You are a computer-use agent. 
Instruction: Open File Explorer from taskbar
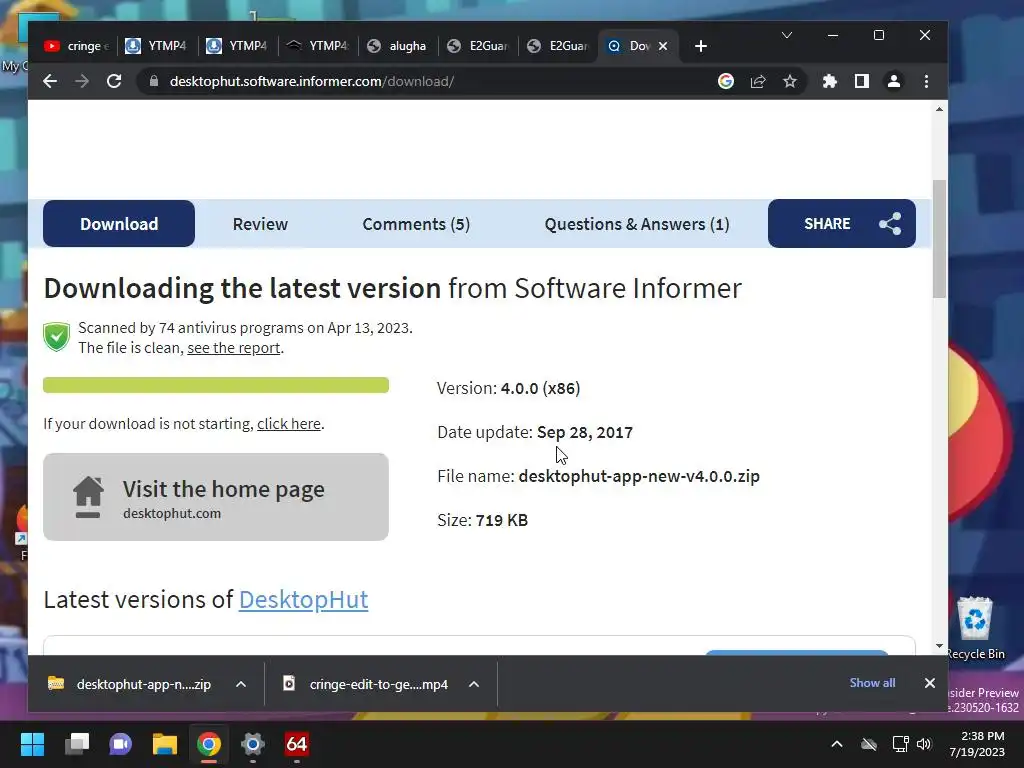[x=165, y=744]
